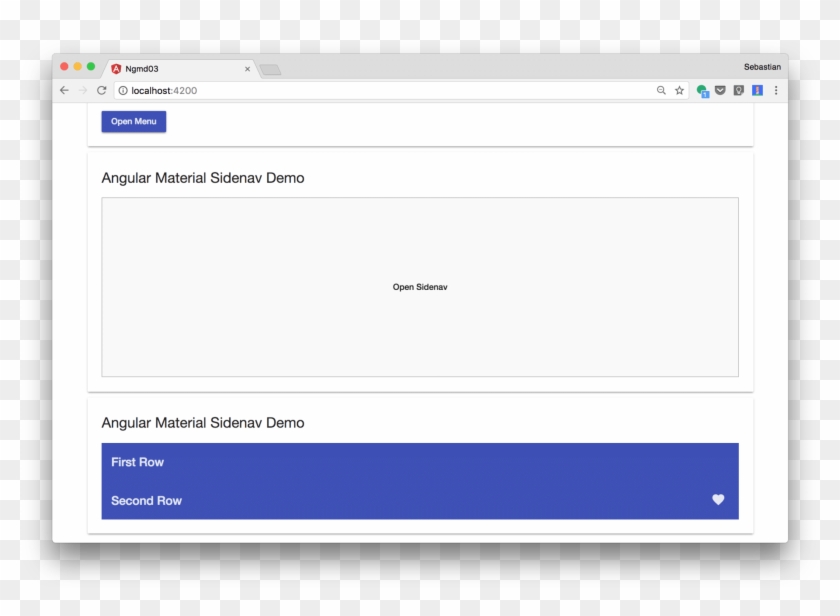Click the Open Sidenav button

coord(419,287)
